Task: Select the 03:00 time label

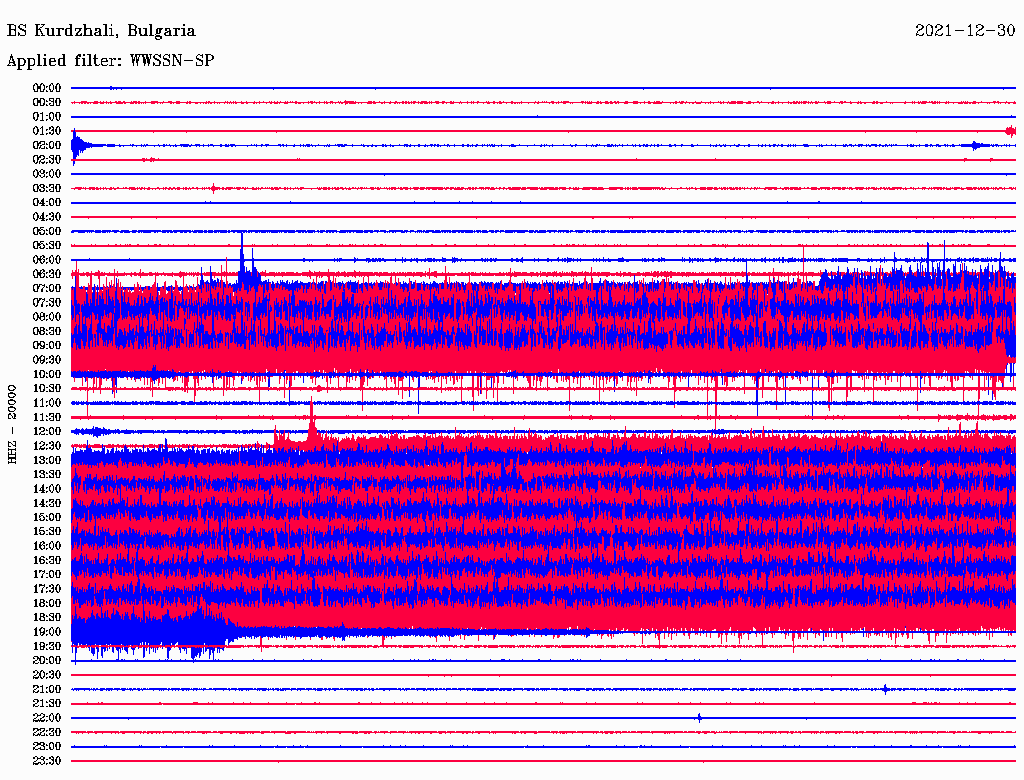Action: pyautogui.click(x=47, y=174)
